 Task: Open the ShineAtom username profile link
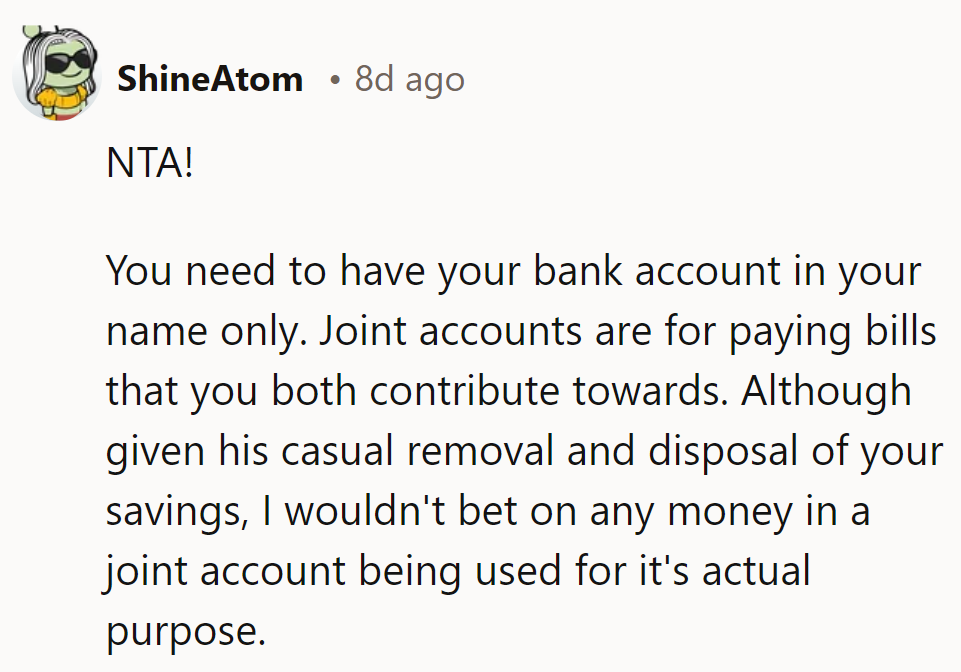pos(210,79)
